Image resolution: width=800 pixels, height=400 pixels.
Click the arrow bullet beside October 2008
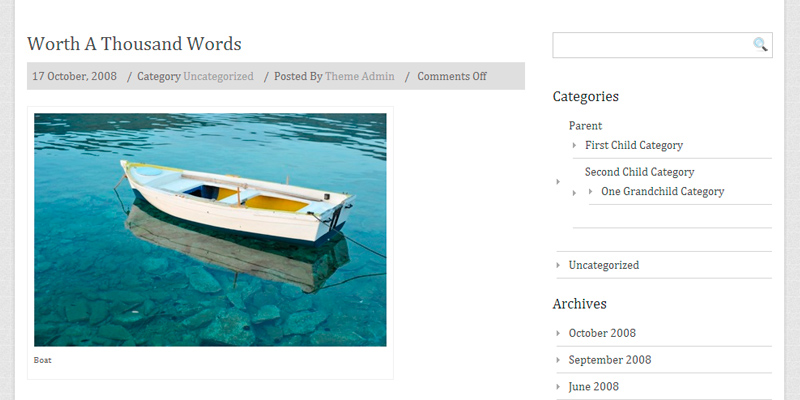point(557,333)
